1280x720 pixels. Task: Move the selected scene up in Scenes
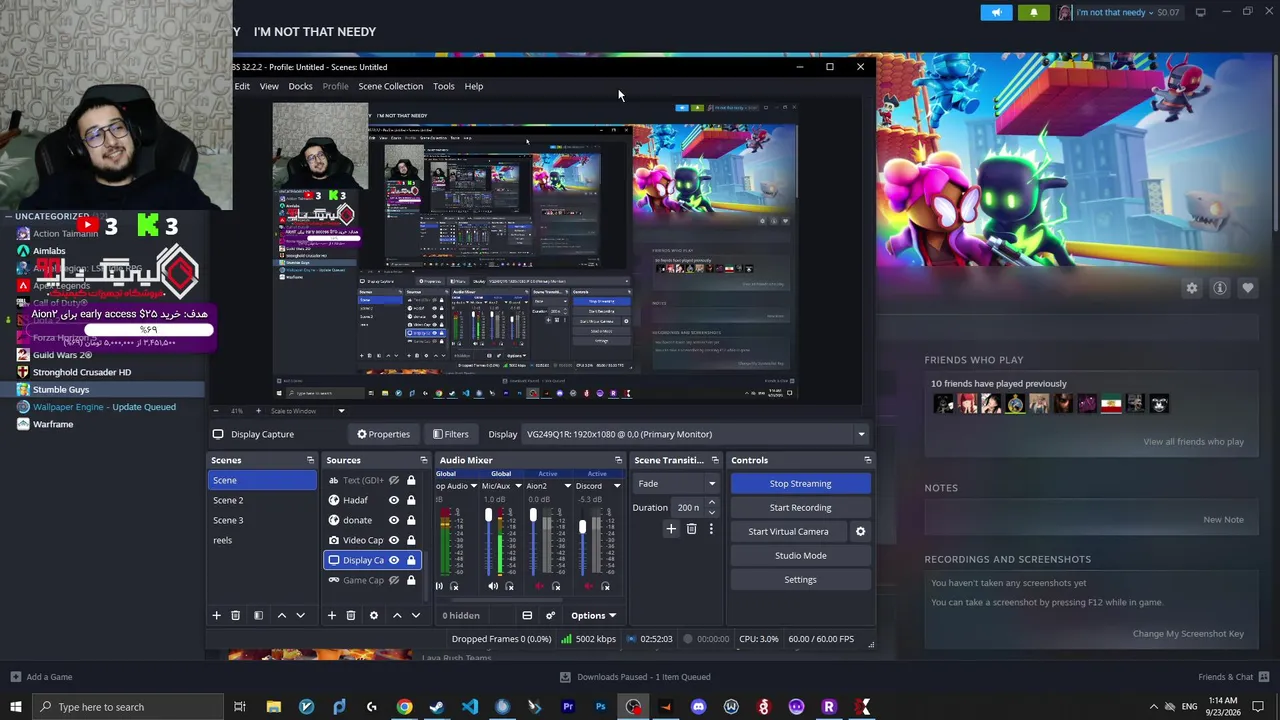pos(281,615)
